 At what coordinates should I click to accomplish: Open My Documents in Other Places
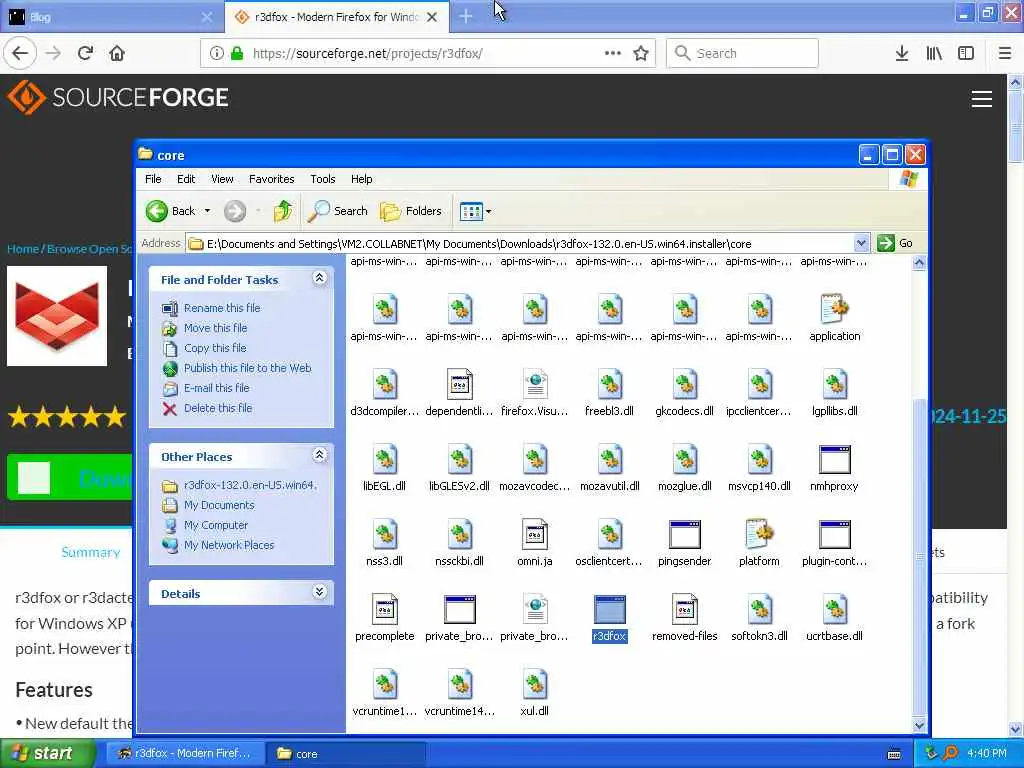click(x=219, y=505)
